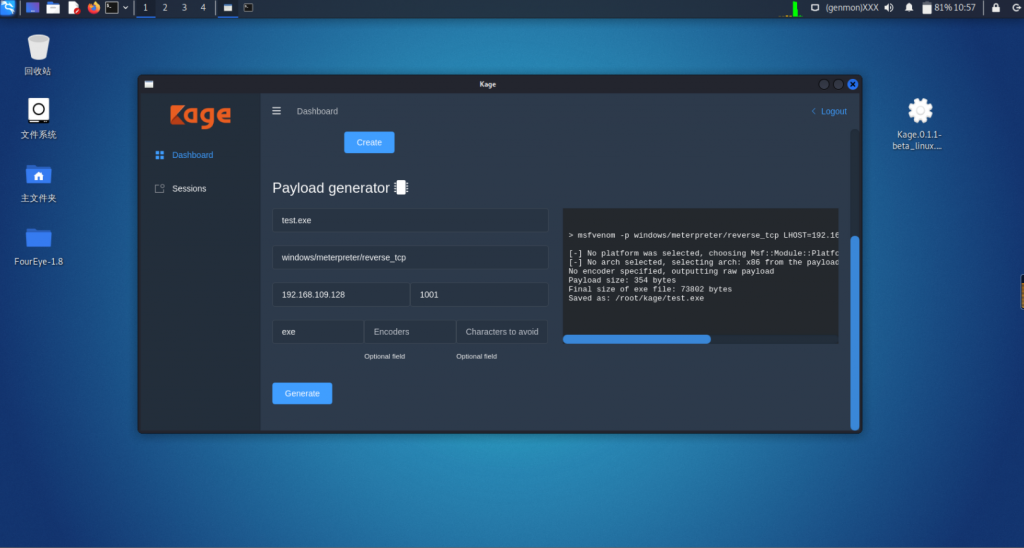The image size is (1024, 548).
Task: Click the console horizontal scrollbar
Action: [637, 339]
